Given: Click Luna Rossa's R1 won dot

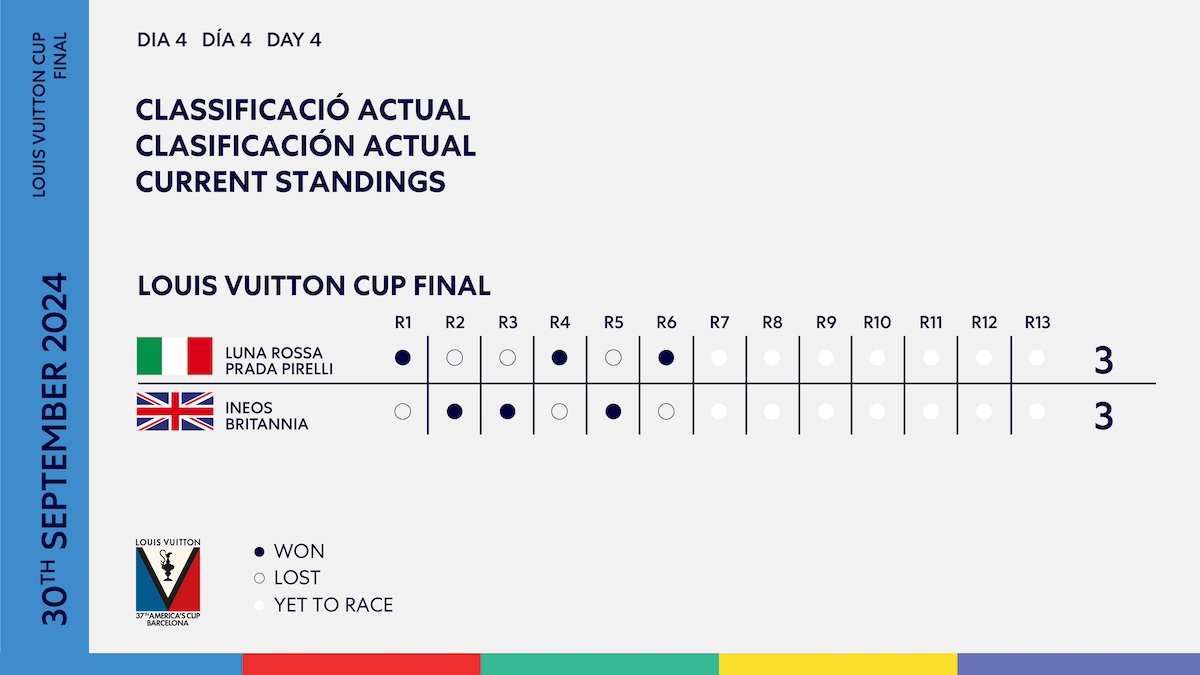Looking at the screenshot, I should (x=403, y=357).
